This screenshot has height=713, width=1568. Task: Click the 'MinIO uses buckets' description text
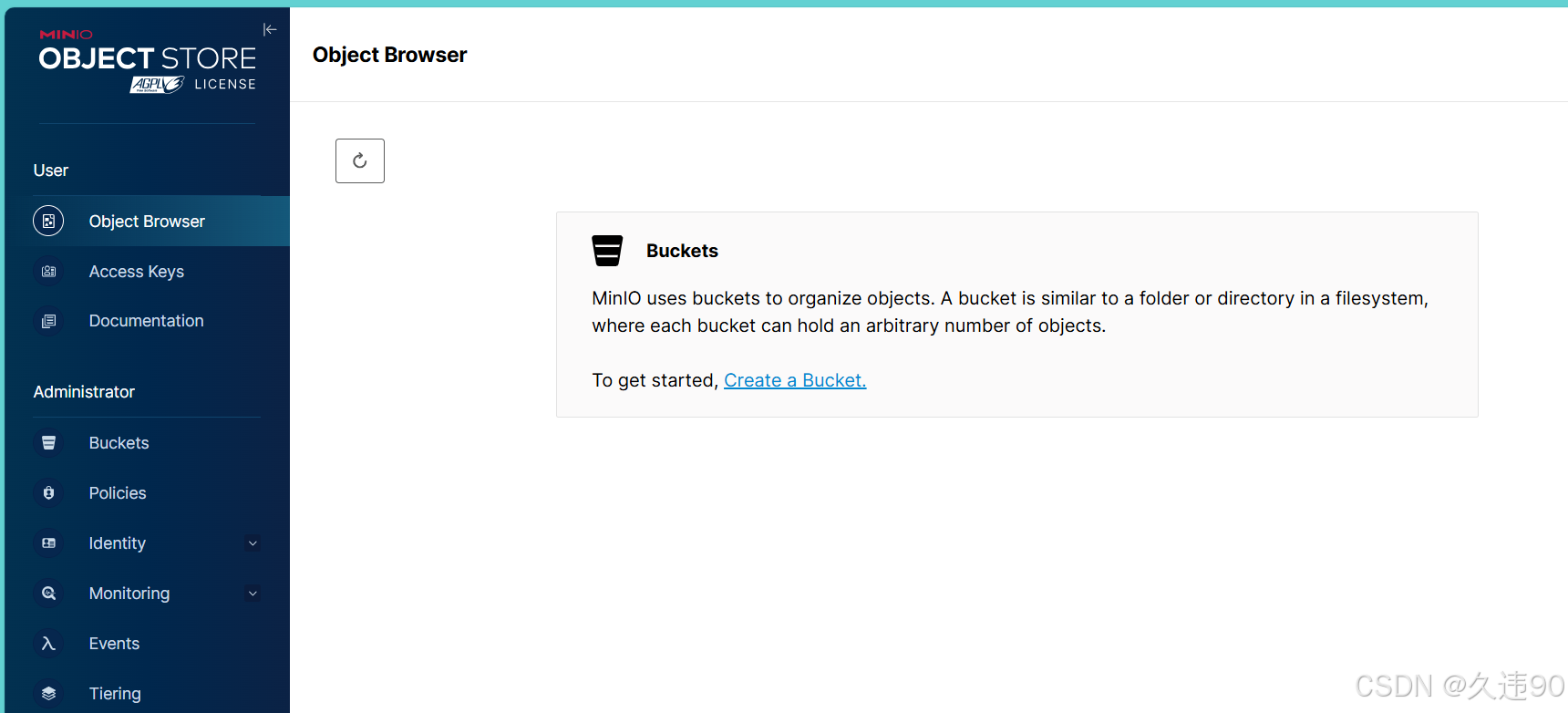[x=1010, y=312]
